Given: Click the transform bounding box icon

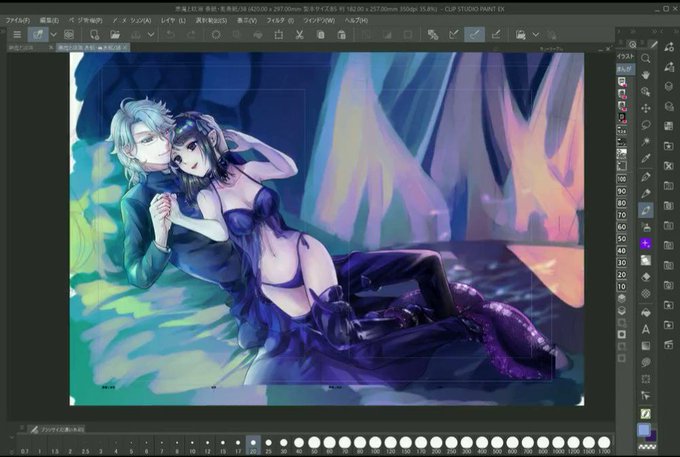Looking at the screenshot, I should pos(278,35).
